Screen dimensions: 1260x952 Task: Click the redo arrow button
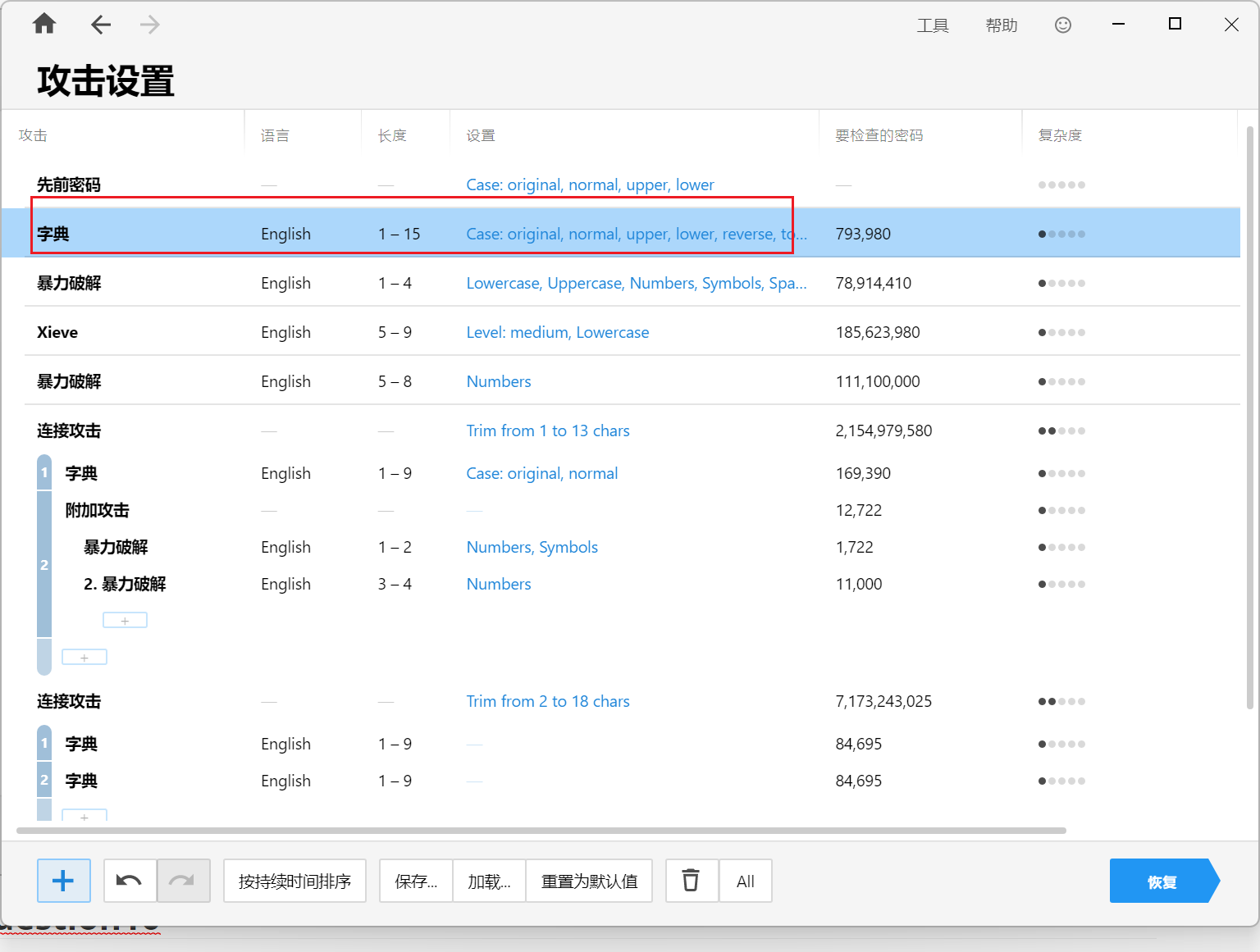[x=183, y=881]
